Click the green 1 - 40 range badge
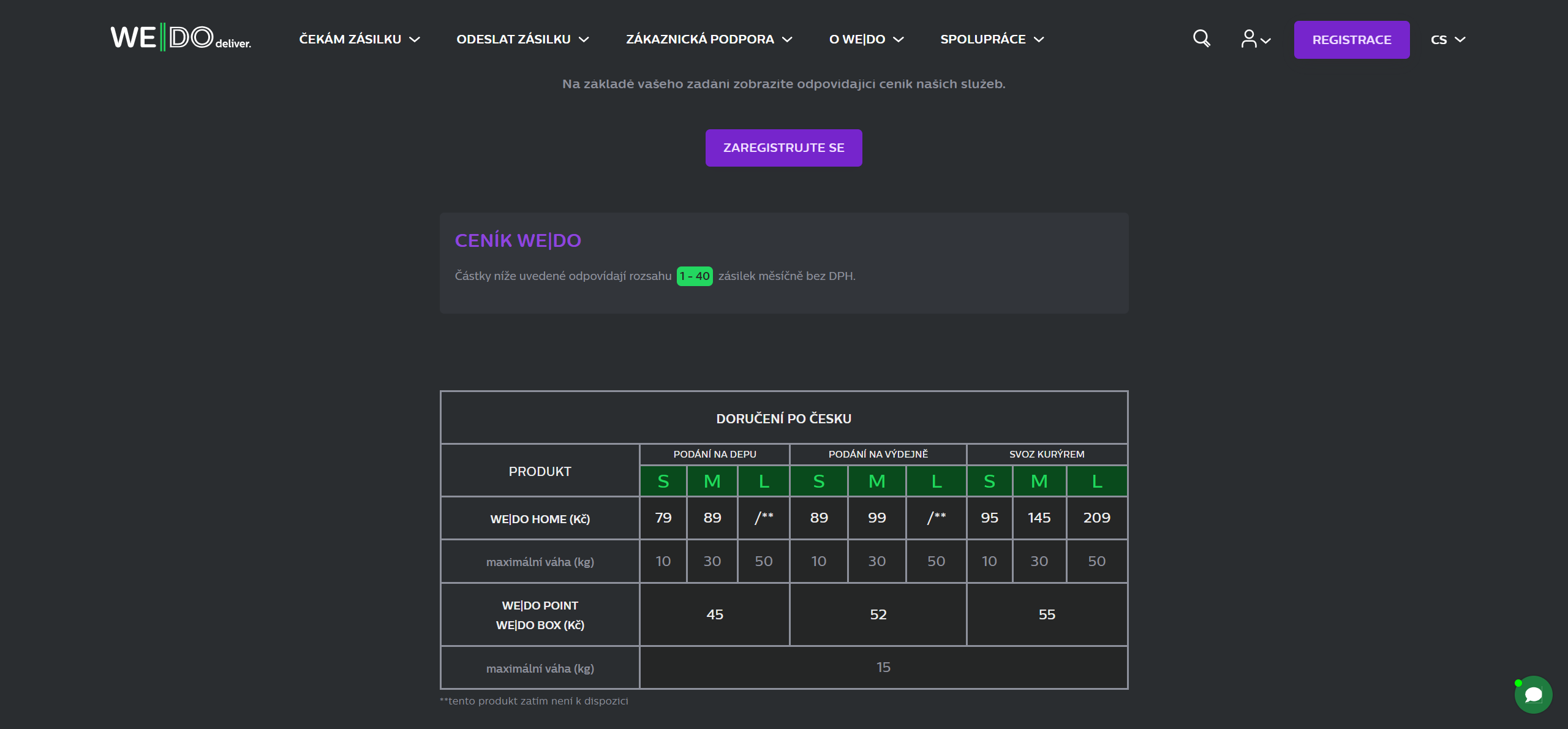Viewport: 1568px width, 729px height. [x=694, y=276]
